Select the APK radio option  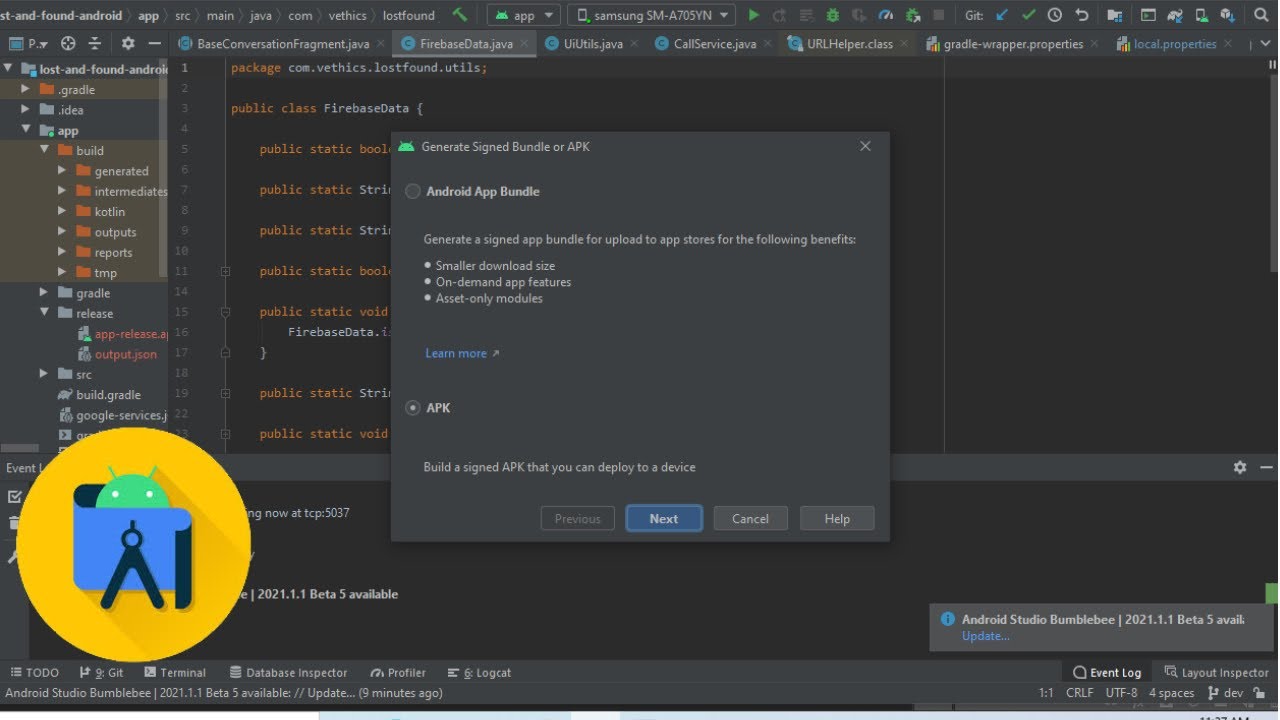[412, 408]
